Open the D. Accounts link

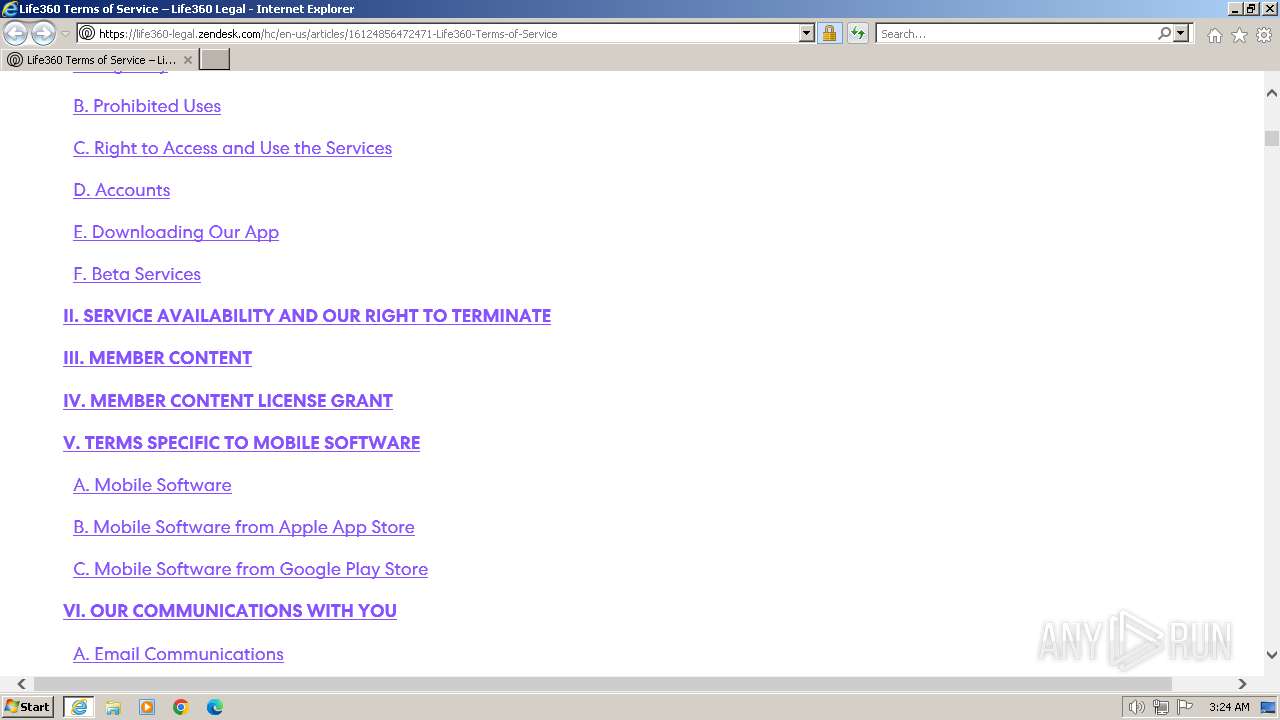[x=121, y=190]
